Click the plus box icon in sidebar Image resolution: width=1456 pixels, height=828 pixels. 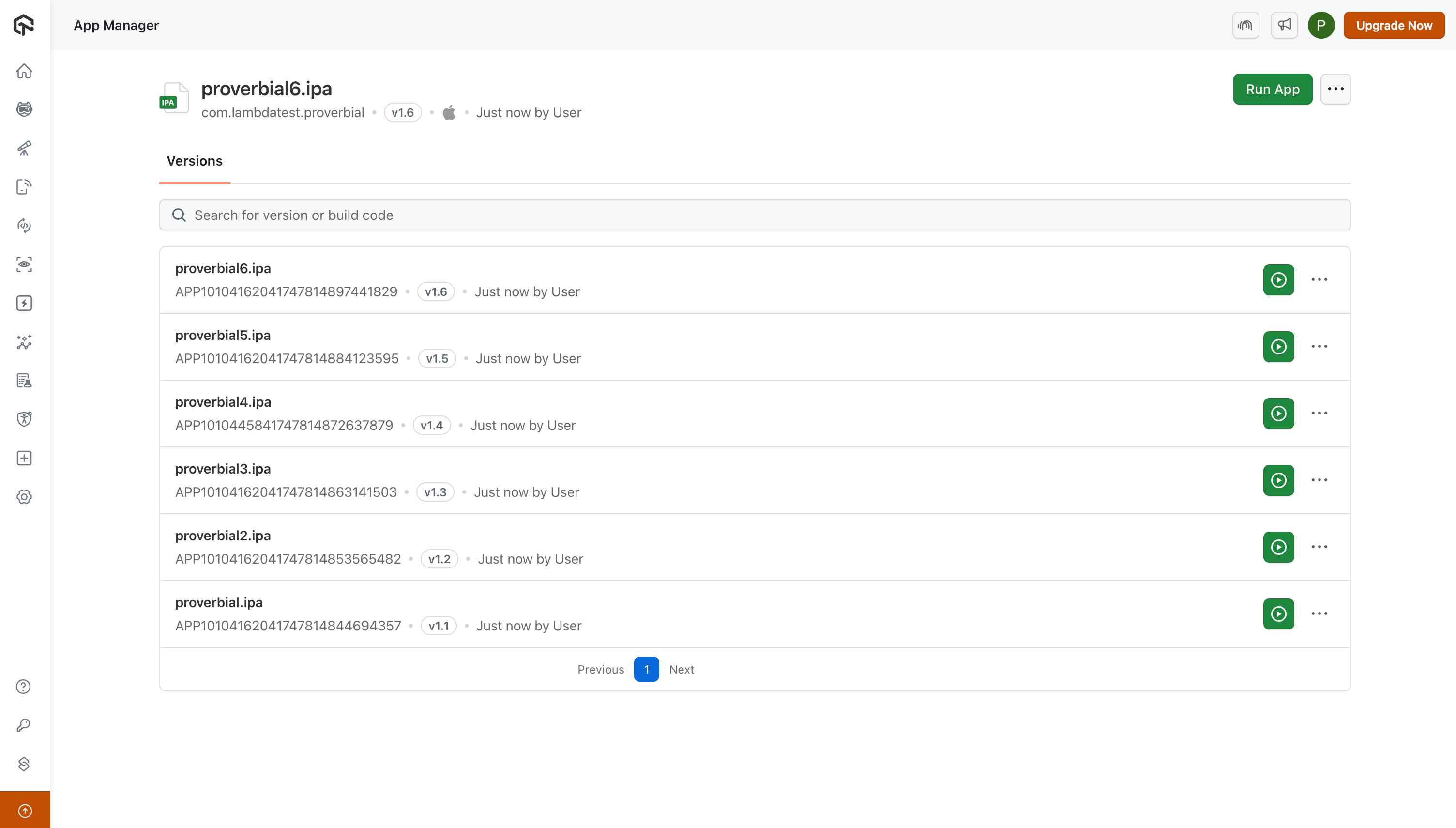pyautogui.click(x=24, y=459)
